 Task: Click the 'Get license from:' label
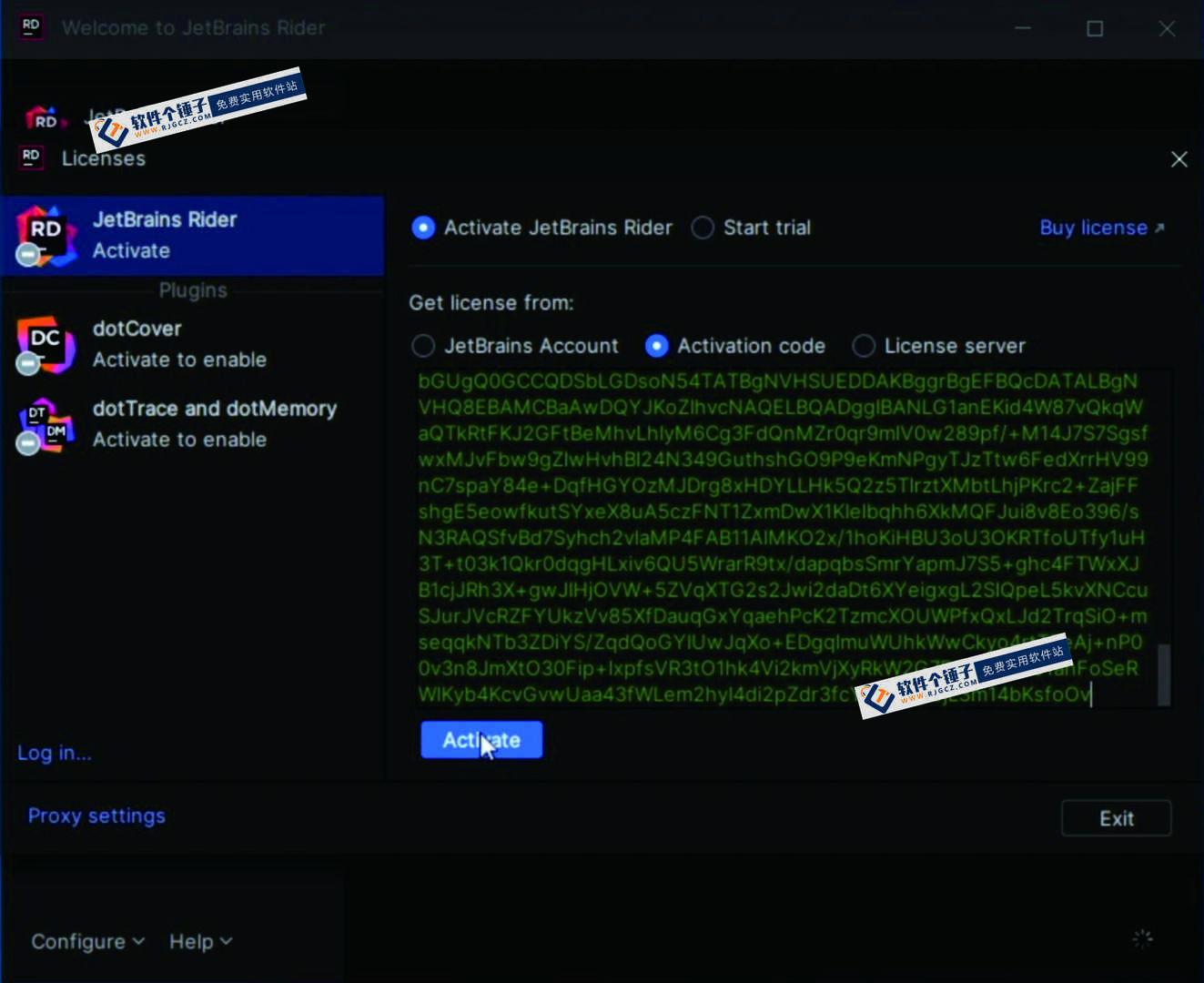(491, 303)
